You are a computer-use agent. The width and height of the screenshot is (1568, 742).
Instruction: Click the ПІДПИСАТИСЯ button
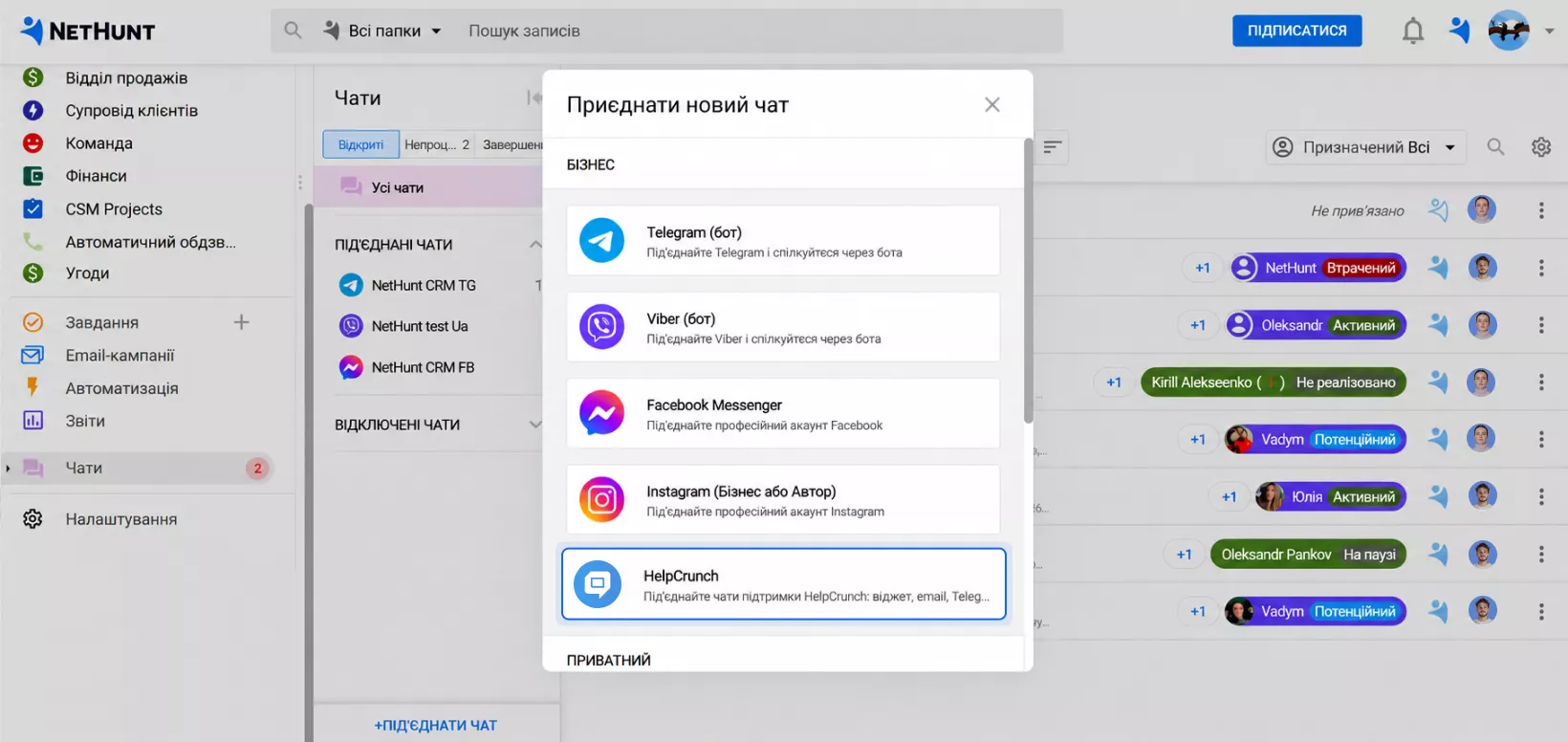(x=1296, y=31)
